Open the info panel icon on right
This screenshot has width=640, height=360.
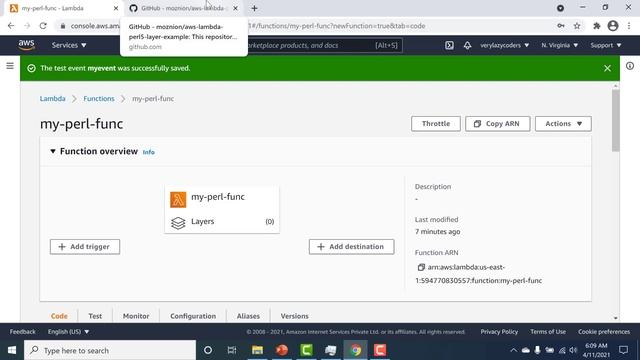[x=630, y=66]
